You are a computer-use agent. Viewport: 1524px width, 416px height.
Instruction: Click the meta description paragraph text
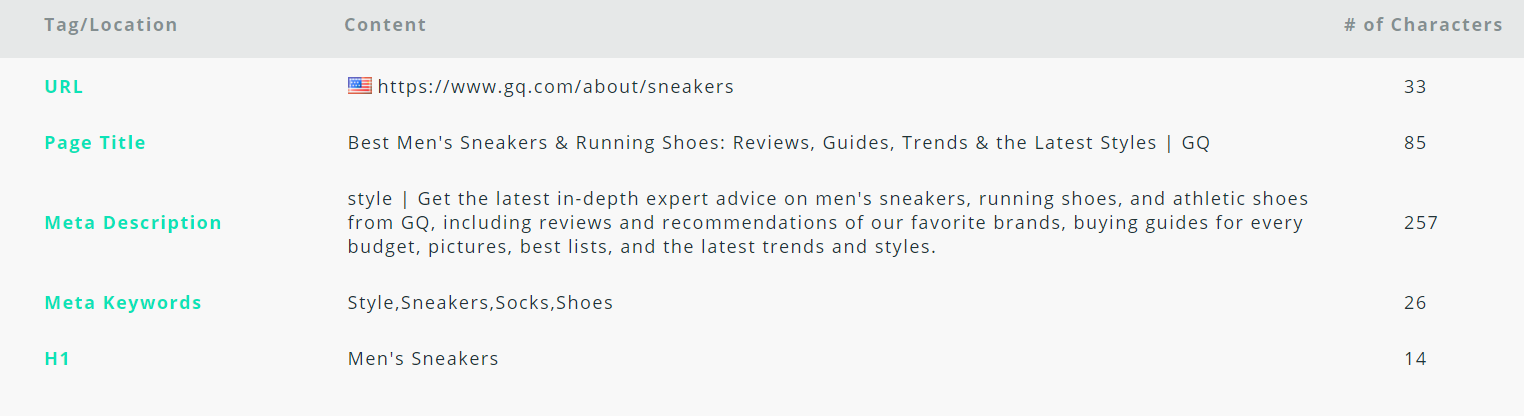[828, 223]
